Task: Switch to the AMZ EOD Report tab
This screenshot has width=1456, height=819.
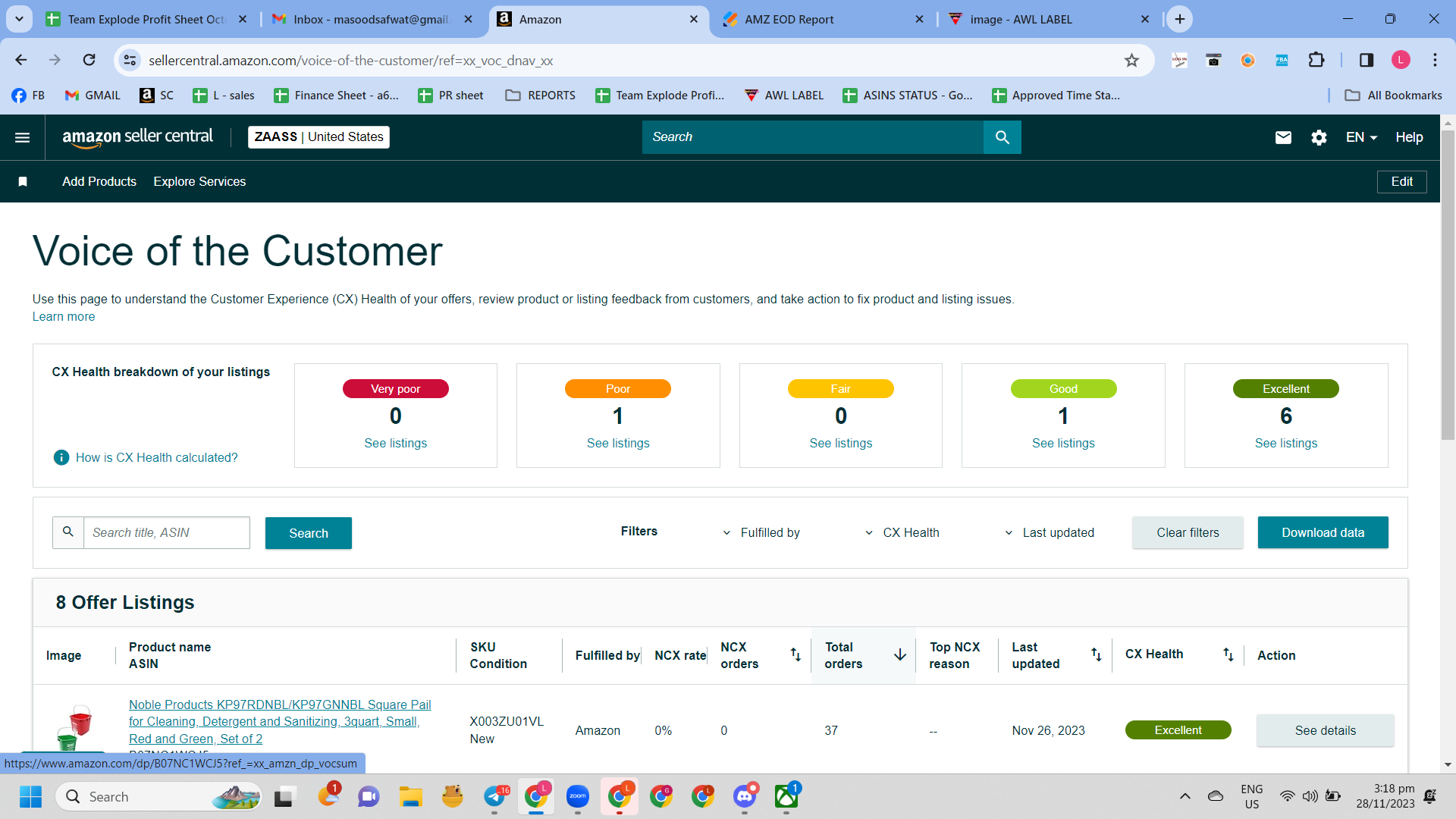Action: point(823,19)
